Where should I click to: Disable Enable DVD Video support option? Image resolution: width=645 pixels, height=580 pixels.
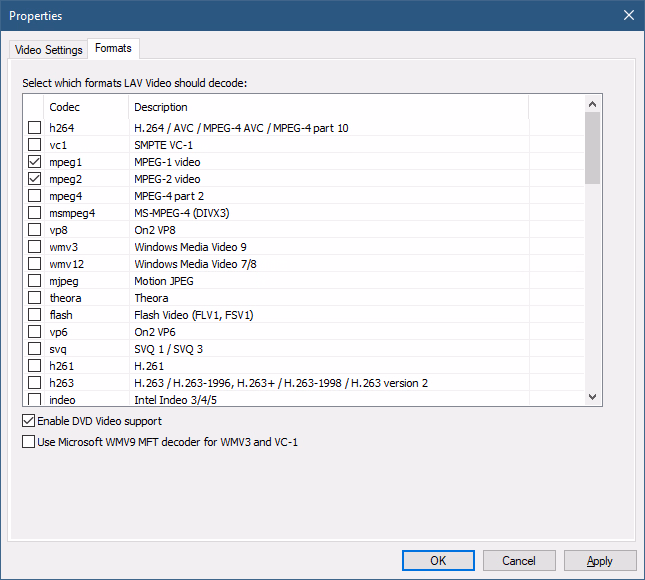click(x=28, y=421)
